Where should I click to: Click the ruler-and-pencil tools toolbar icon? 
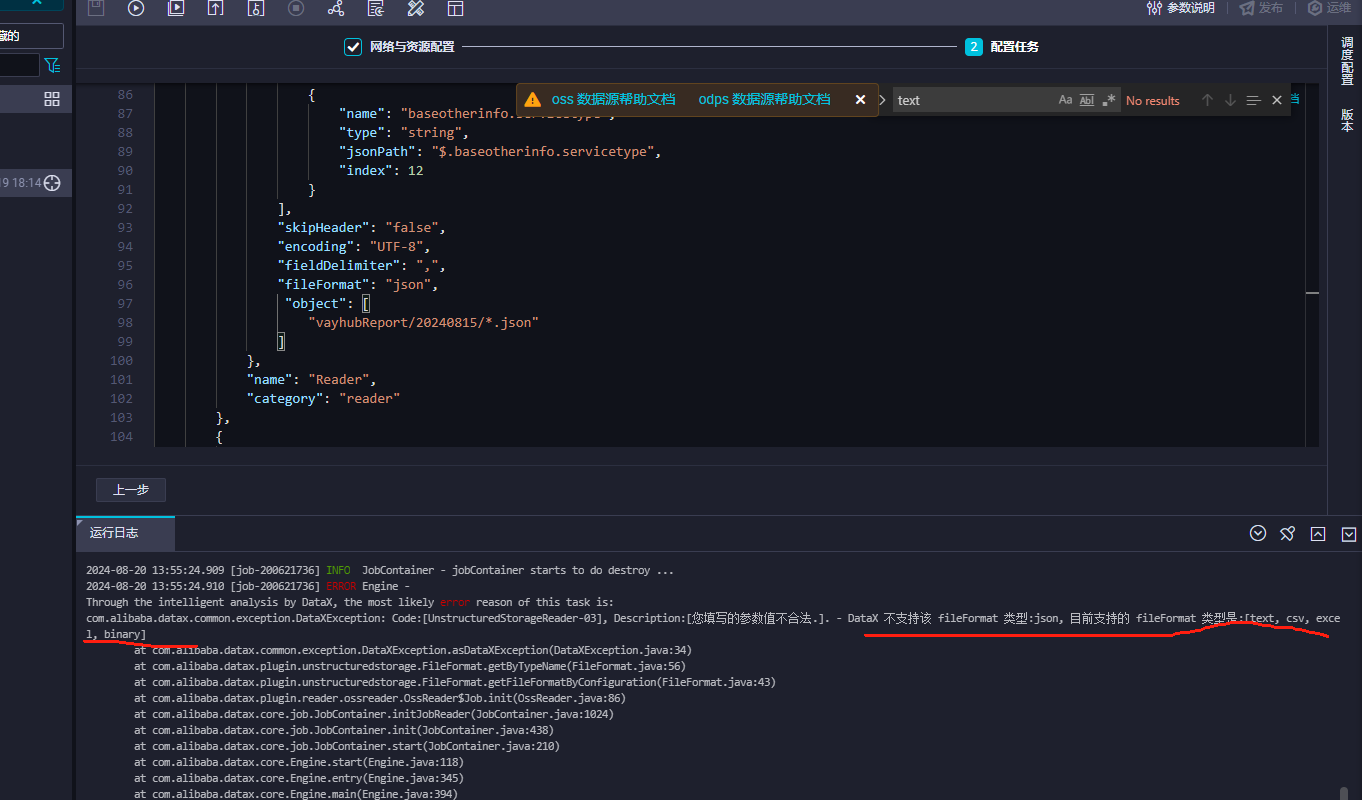[x=416, y=8]
